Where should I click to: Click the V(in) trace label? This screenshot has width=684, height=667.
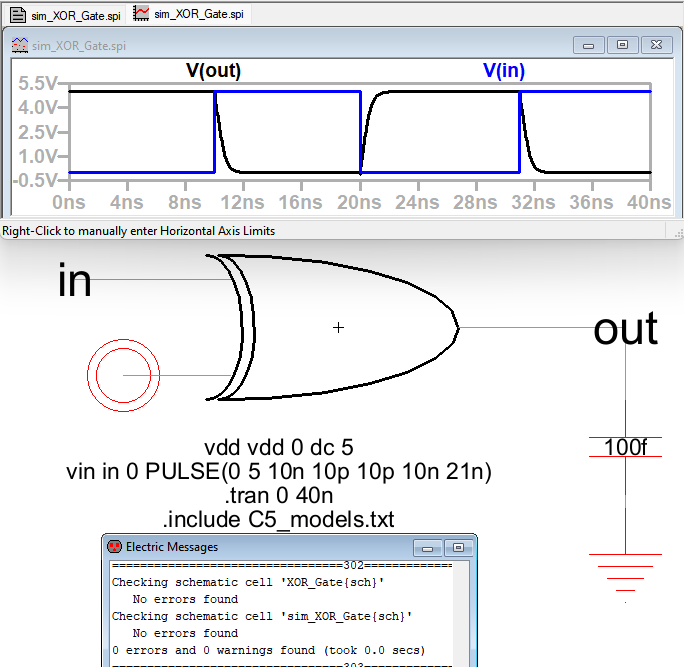(x=504, y=71)
